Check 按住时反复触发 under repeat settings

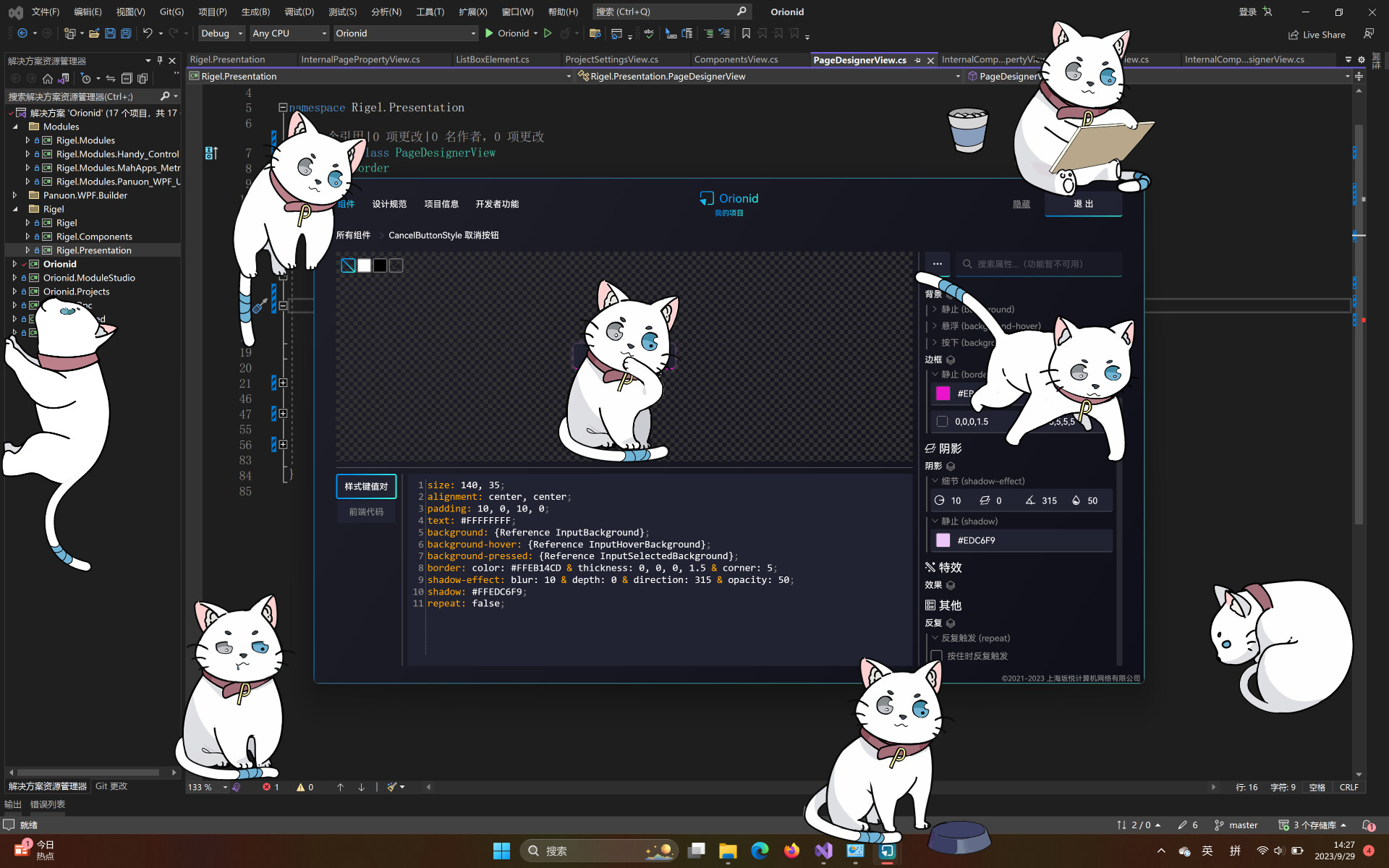click(x=936, y=655)
